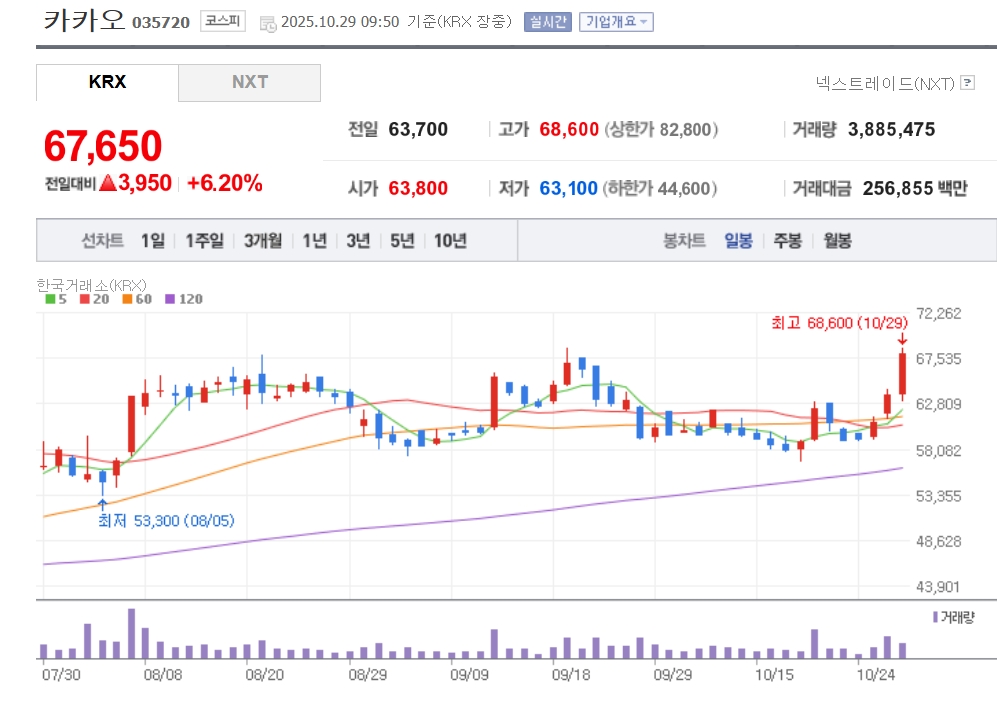Select the 3개월 line chart period
The height and width of the screenshot is (704, 997).
point(263,240)
